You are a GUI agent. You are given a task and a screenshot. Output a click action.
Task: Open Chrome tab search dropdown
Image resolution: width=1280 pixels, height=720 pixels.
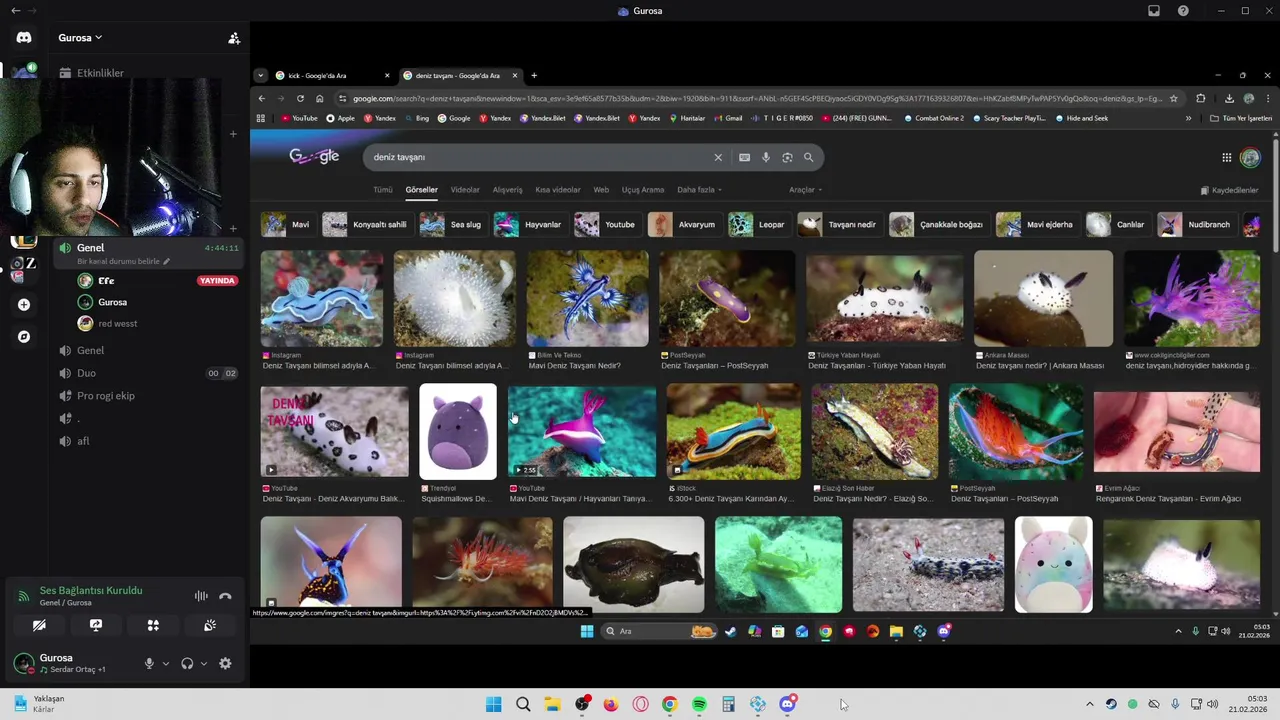point(260,76)
